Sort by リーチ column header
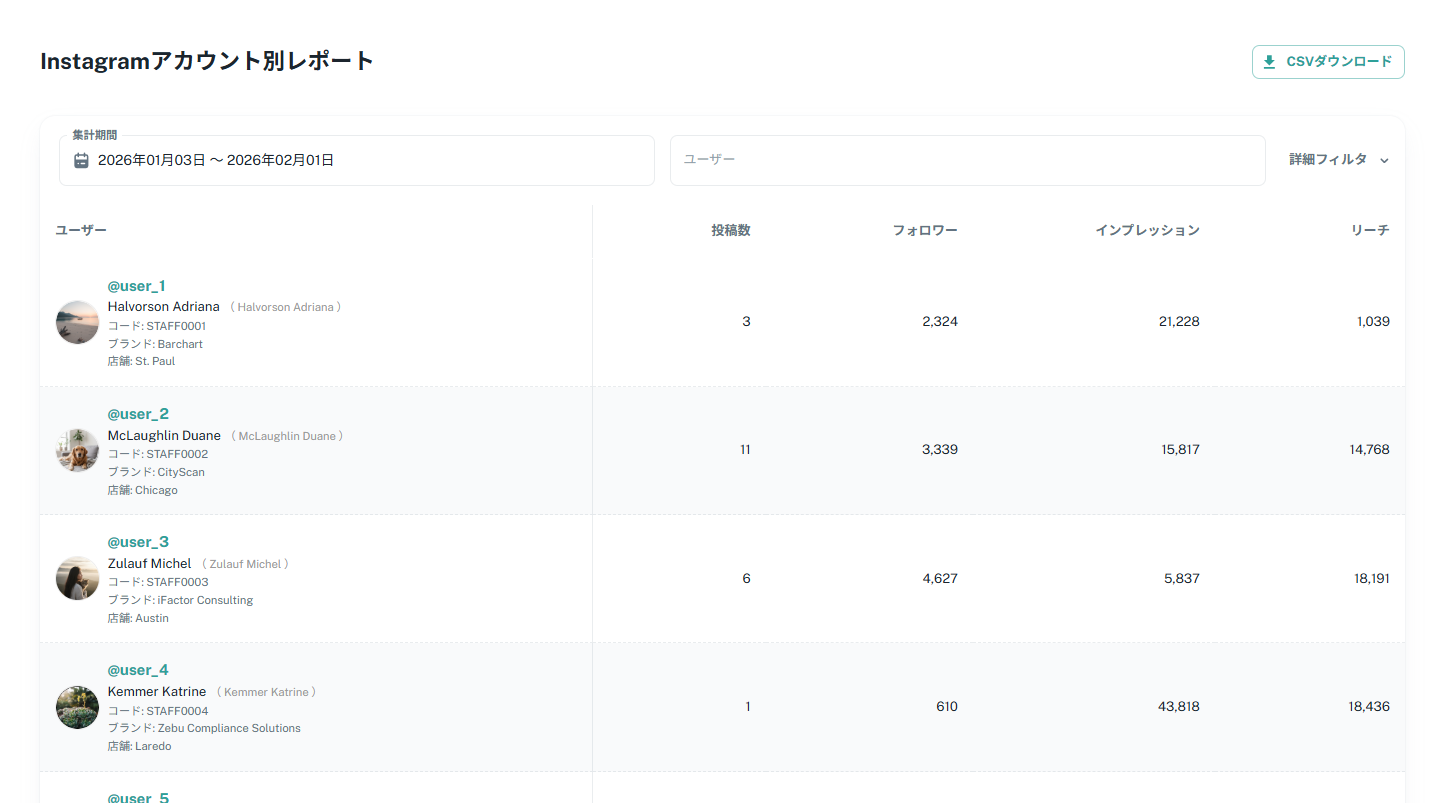The image size is (1447, 803). coord(1370,230)
